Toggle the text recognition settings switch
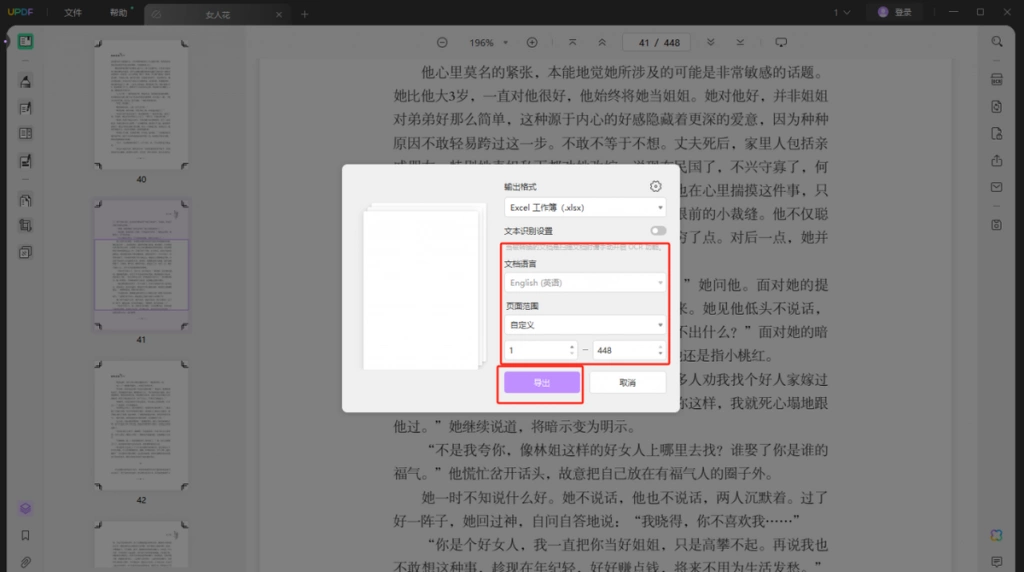 (658, 230)
